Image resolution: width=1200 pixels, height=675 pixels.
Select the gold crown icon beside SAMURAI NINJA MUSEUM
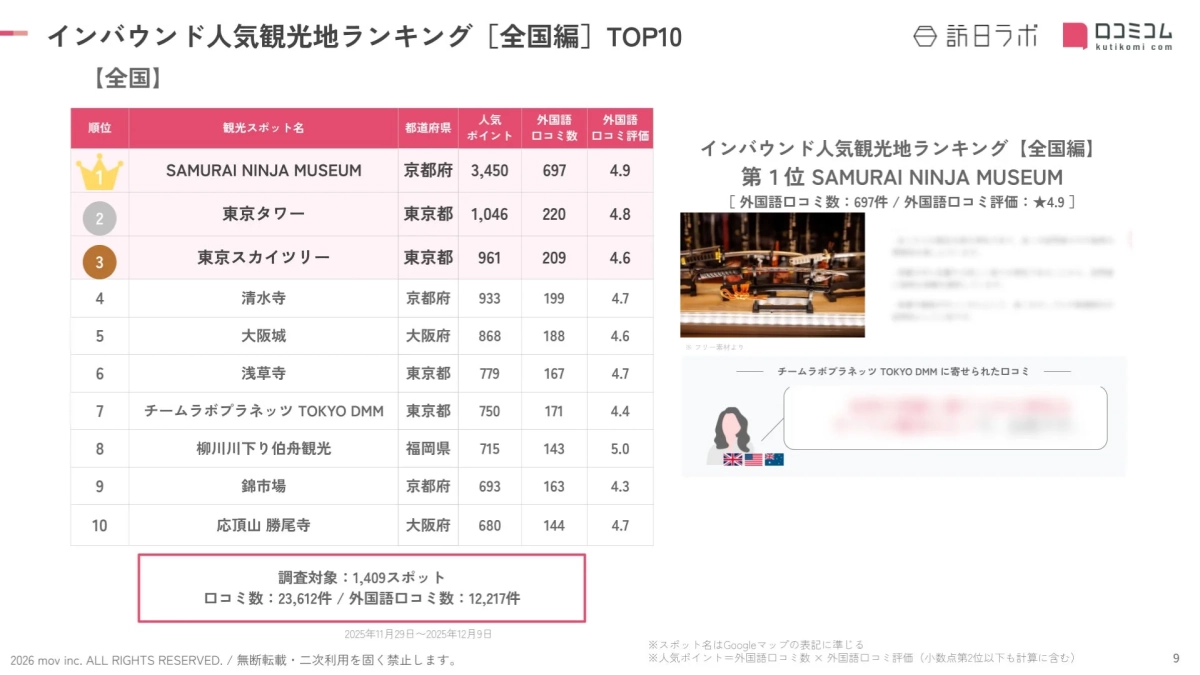99,170
